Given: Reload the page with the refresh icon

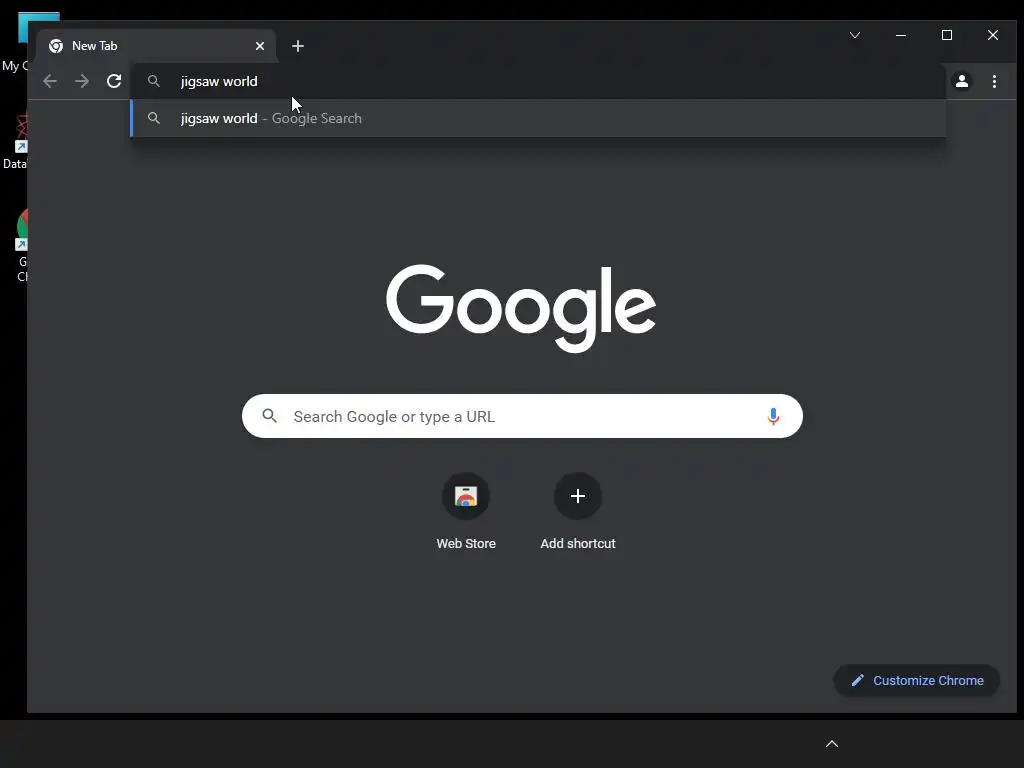Looking at the screenshot, I should 114,81.
